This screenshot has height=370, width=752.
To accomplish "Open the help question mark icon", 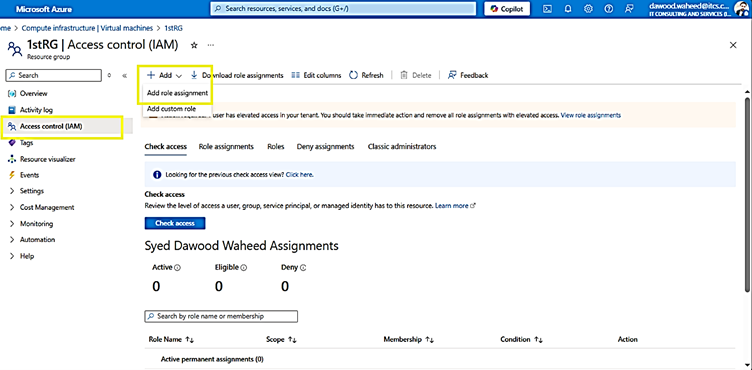I will tap(609, 9).
